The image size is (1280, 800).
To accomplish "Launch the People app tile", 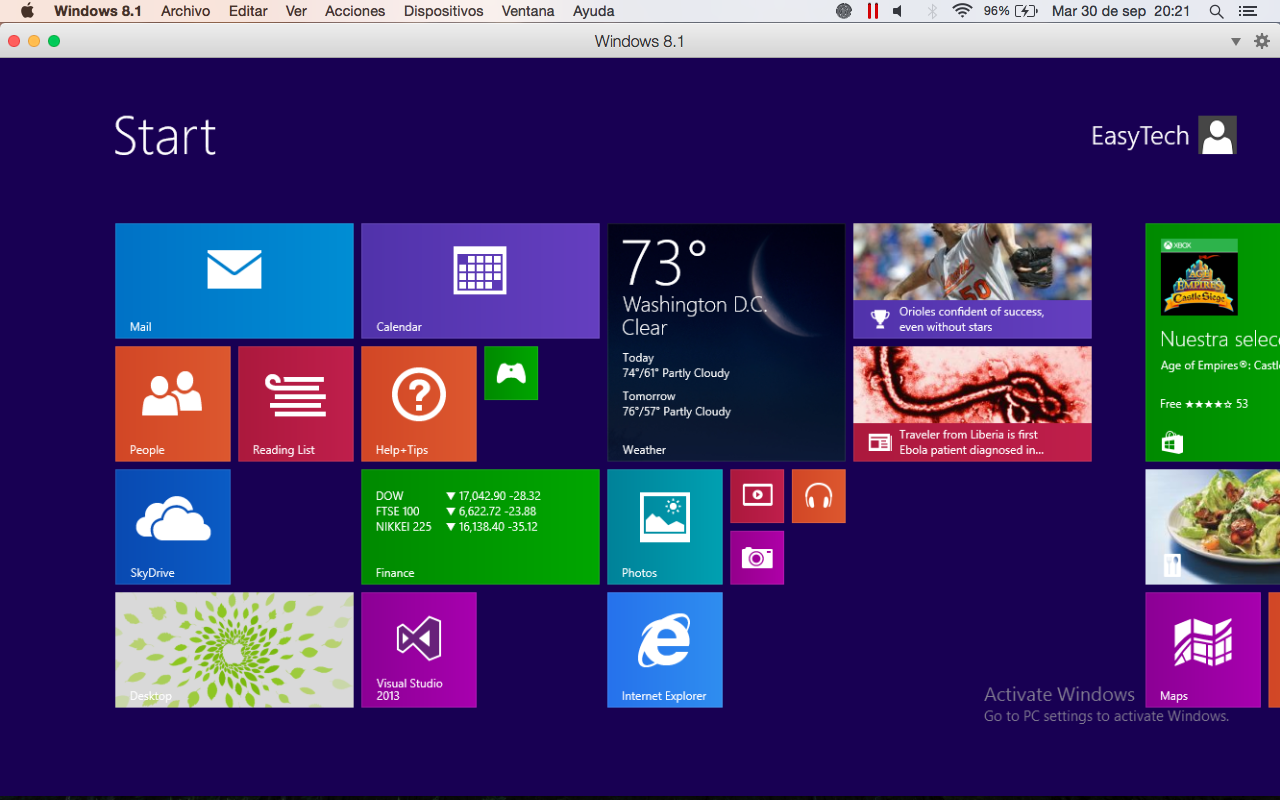I will coord(173,404).
